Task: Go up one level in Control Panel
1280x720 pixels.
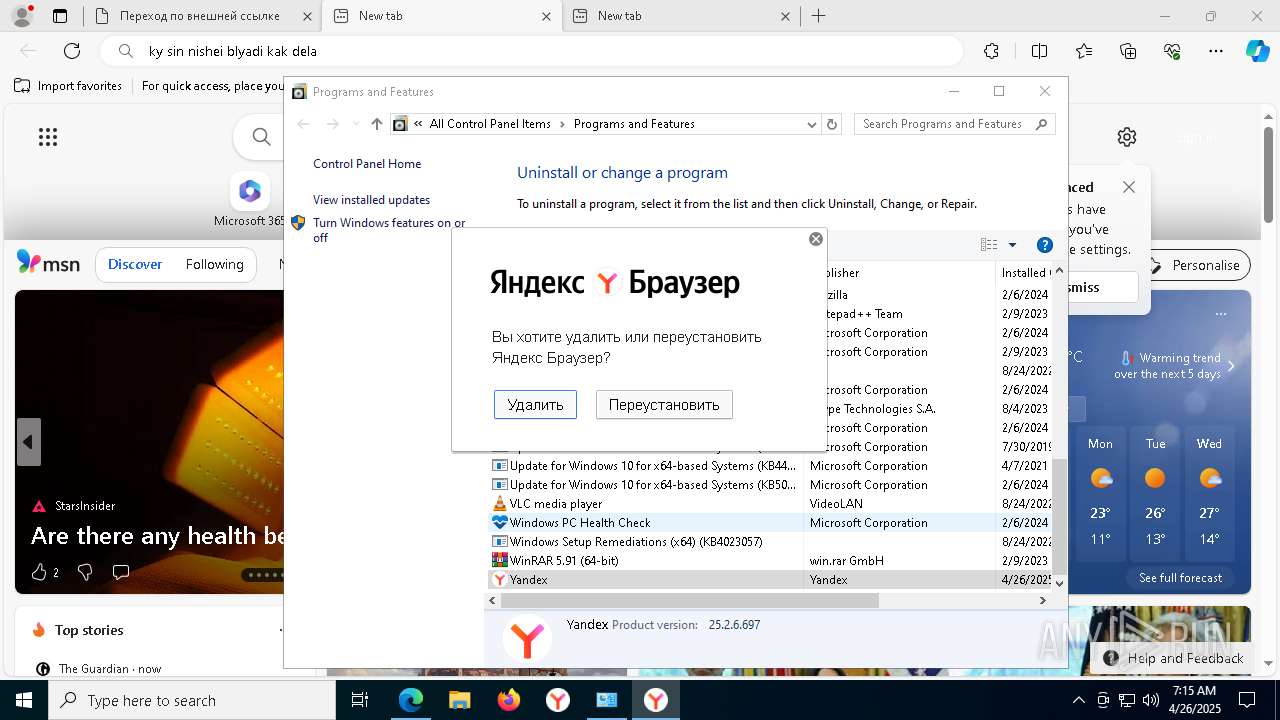Action: 376,124
